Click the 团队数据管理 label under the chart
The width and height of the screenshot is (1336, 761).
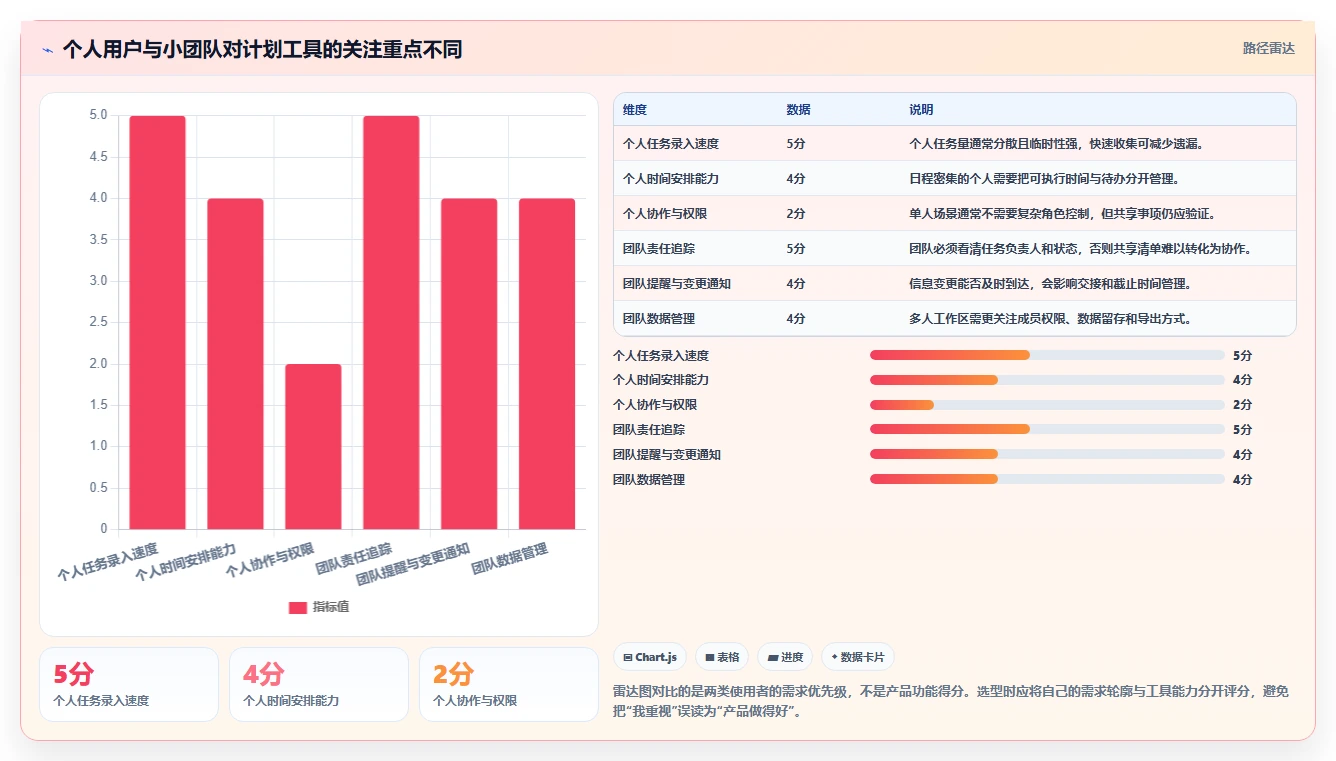tap(509, 559)
